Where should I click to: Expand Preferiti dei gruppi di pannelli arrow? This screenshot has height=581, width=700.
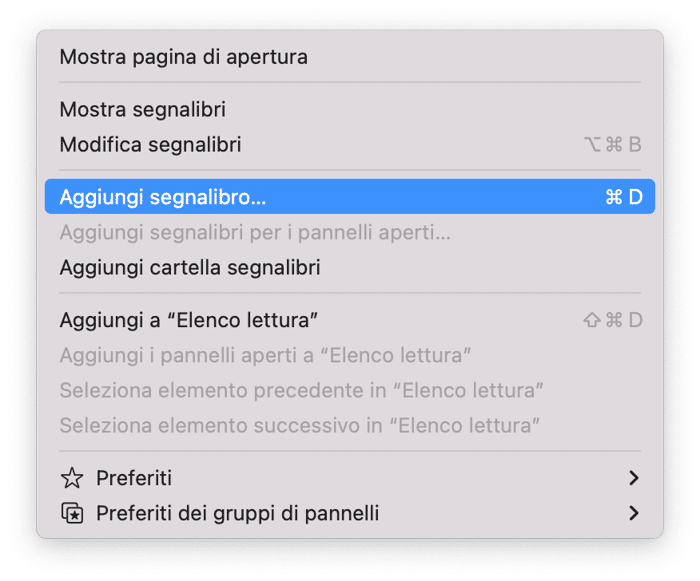(x=633, y=514)
